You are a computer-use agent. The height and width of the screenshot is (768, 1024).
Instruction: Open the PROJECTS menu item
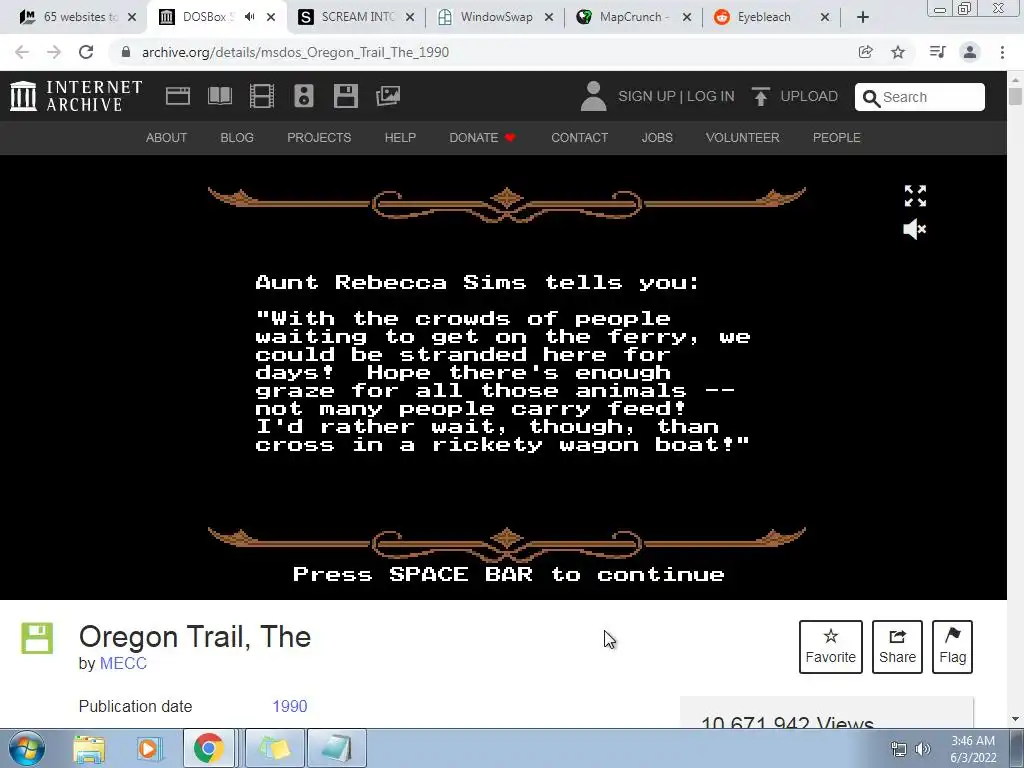(x=319, y=138)
